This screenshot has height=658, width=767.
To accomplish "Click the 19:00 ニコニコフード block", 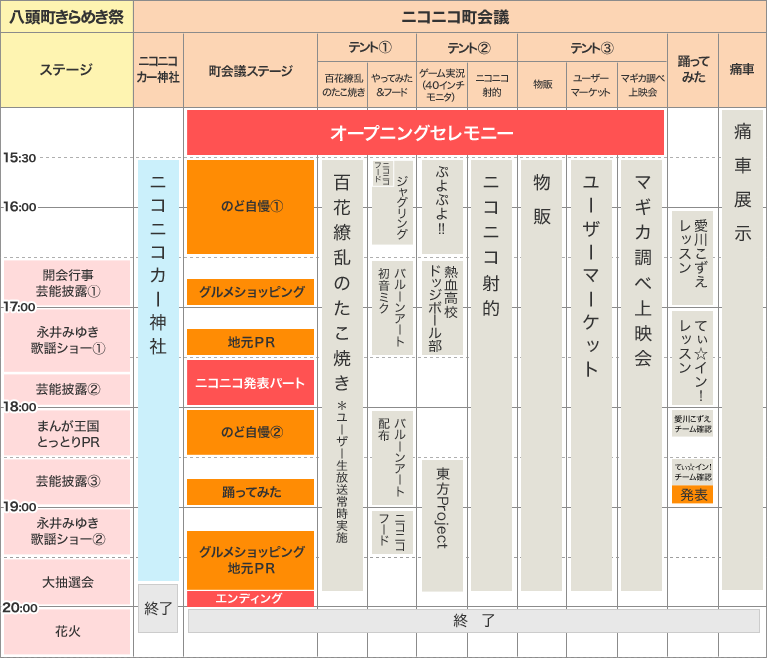I will (393, 533).
